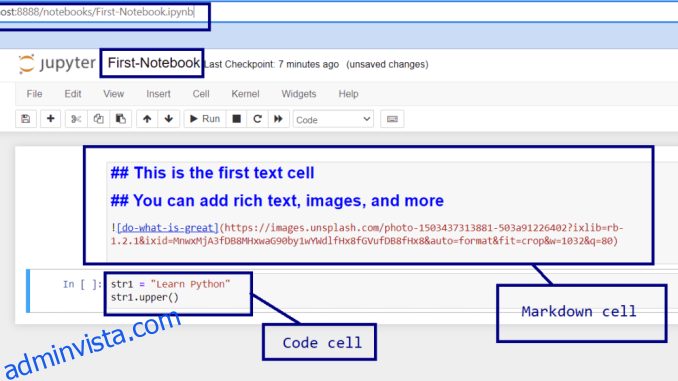Open the Insert menu
Screen dimensions: 678x381
pyautogui.click(x=158, y=94)
